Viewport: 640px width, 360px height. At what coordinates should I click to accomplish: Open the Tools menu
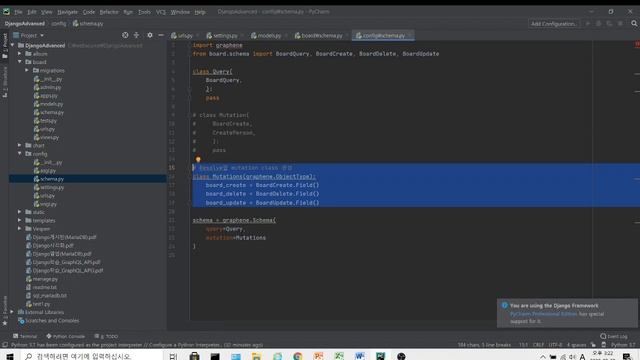(x=144, y=12)
